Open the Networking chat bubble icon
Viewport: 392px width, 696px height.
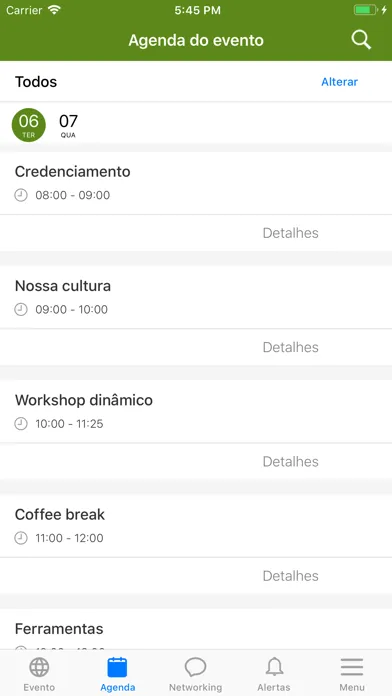pyautogui.click(x=195, y=667)
